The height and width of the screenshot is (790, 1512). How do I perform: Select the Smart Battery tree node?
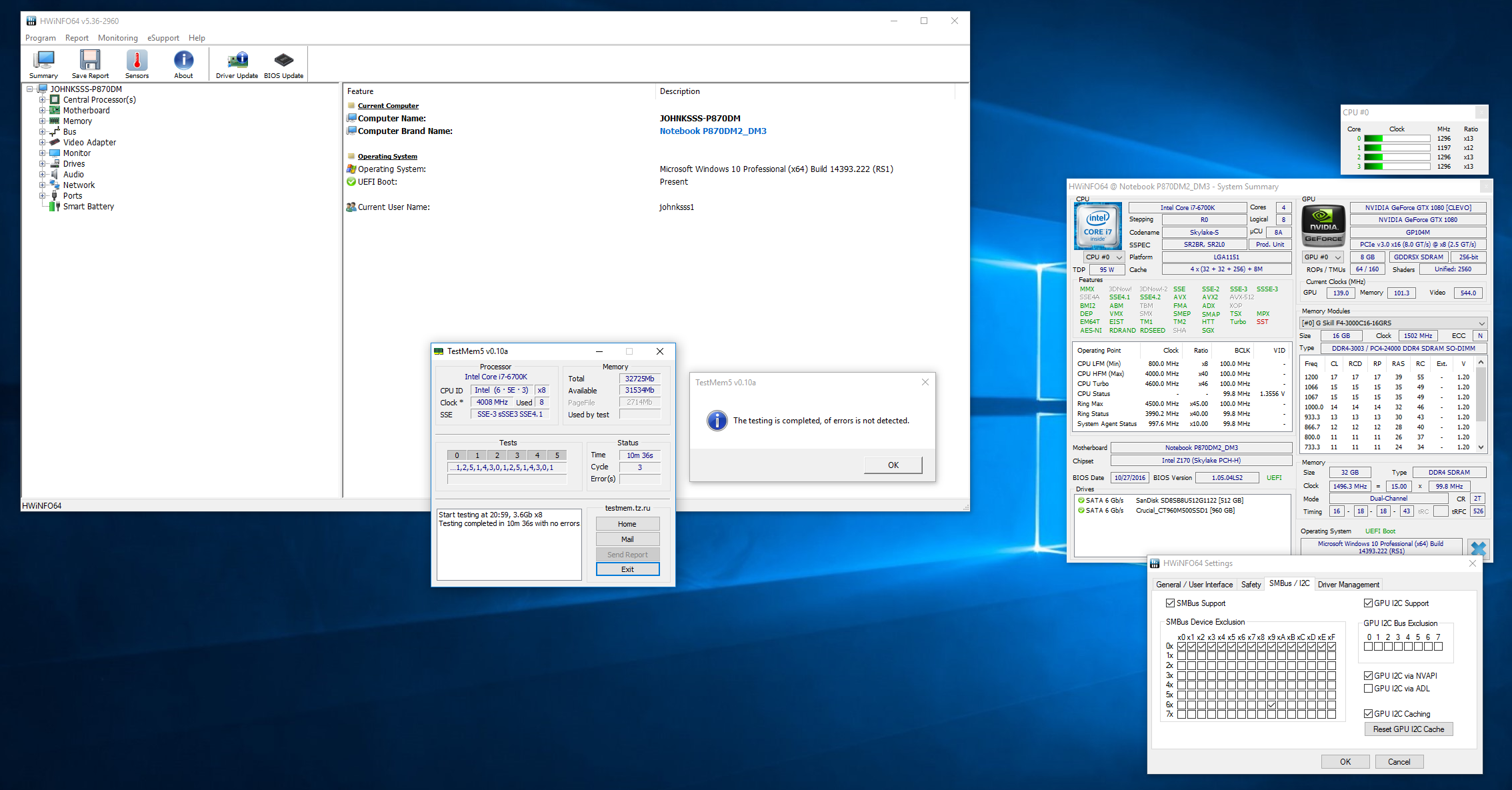point(88,206)
